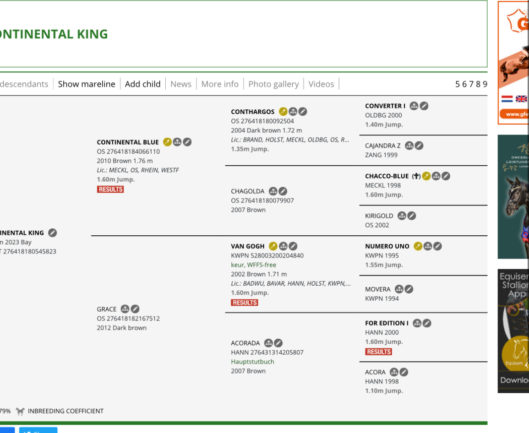Screen dimensions: 529x433
Task: Open the FOR EDITION I horse link
Action: point(387,323)
